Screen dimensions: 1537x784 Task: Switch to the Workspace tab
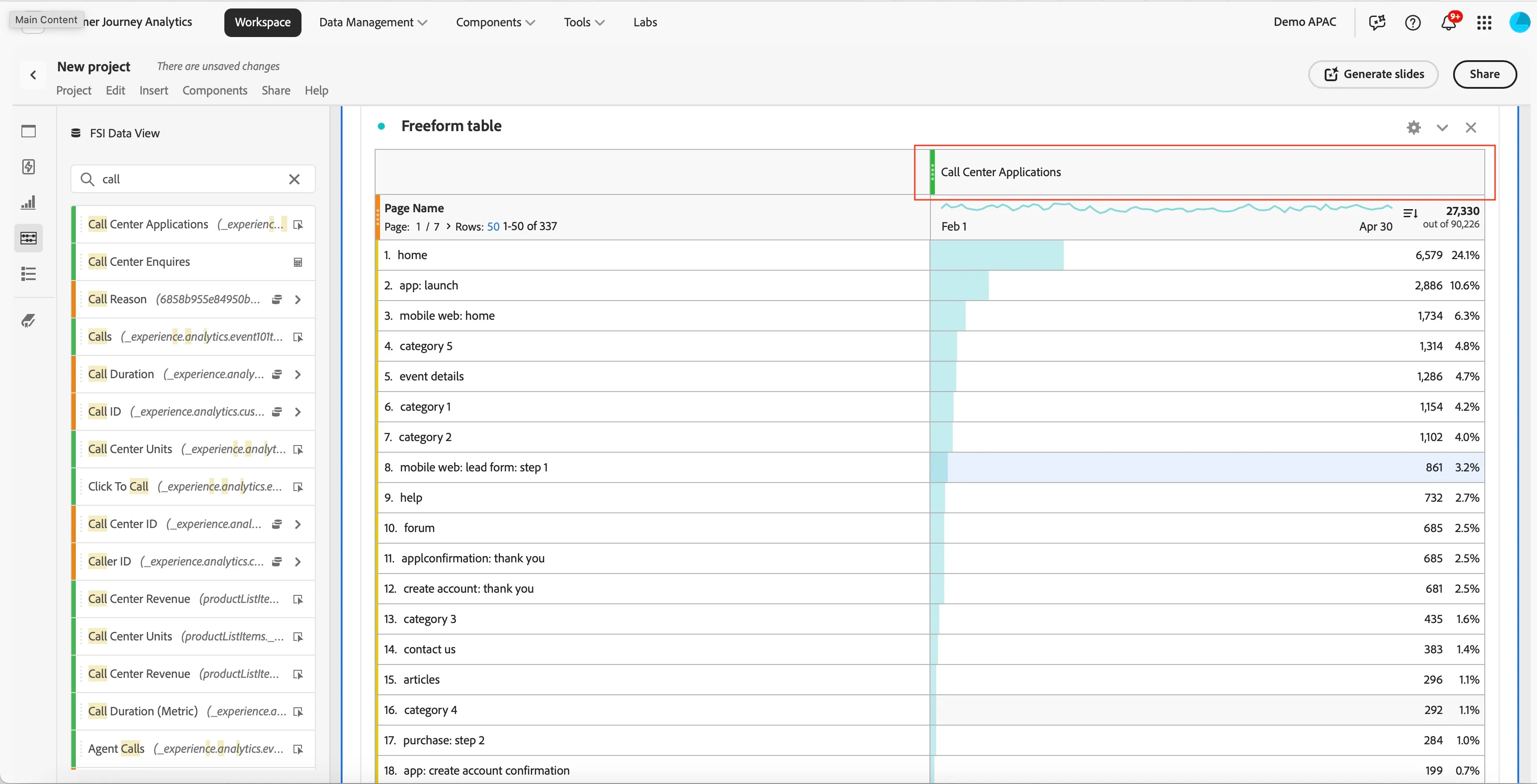pos(263,22)
